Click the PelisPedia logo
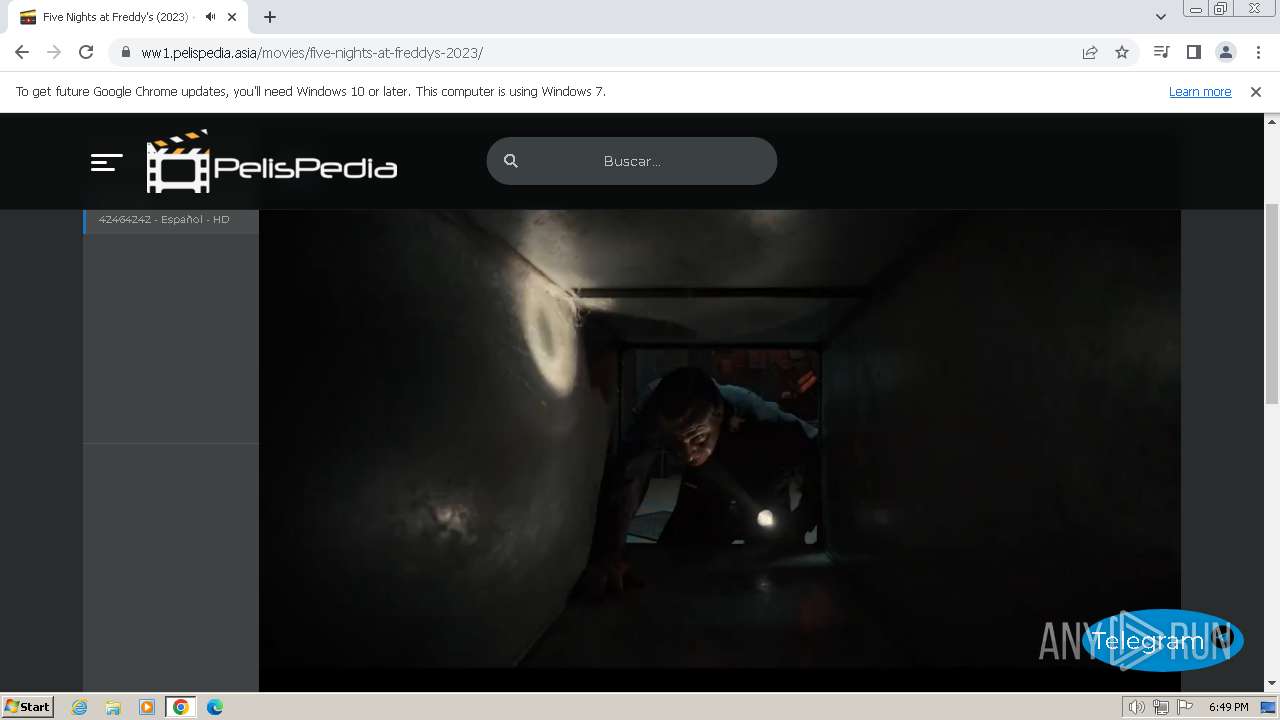This screenshot has width=1280, height=720. [x=272, y=161]
